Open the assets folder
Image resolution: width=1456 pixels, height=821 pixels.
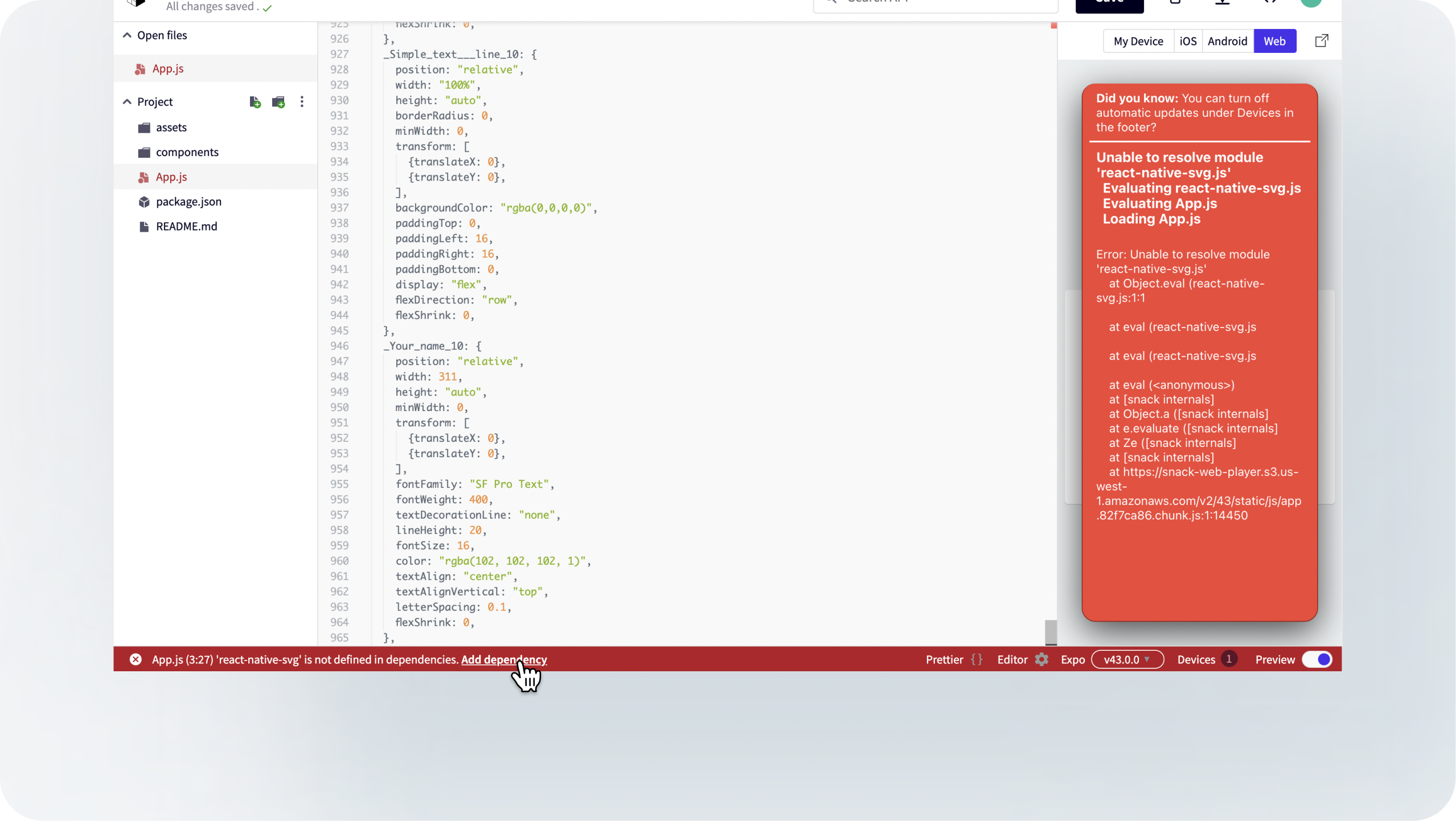(x=171, y=128)
